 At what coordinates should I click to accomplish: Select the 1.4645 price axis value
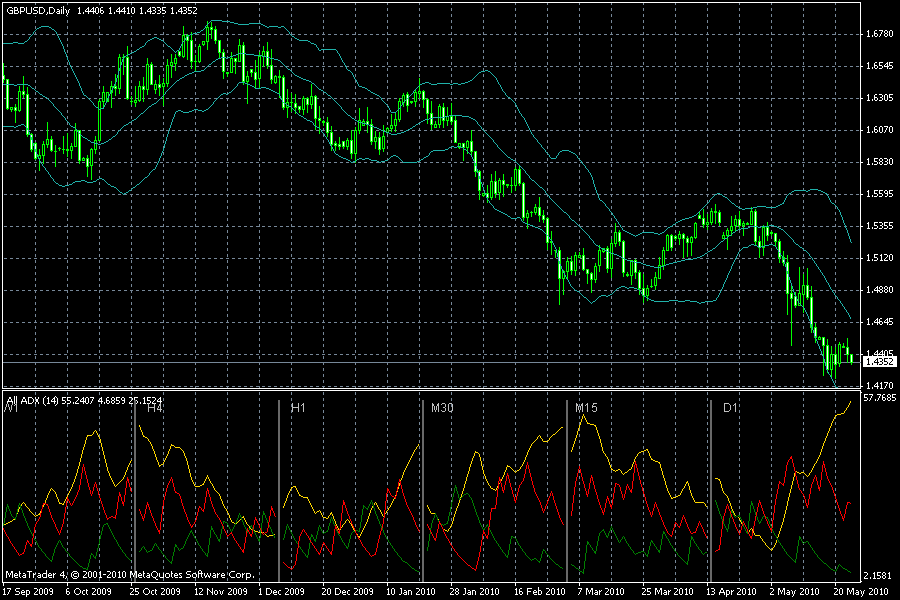click(879, 322)
